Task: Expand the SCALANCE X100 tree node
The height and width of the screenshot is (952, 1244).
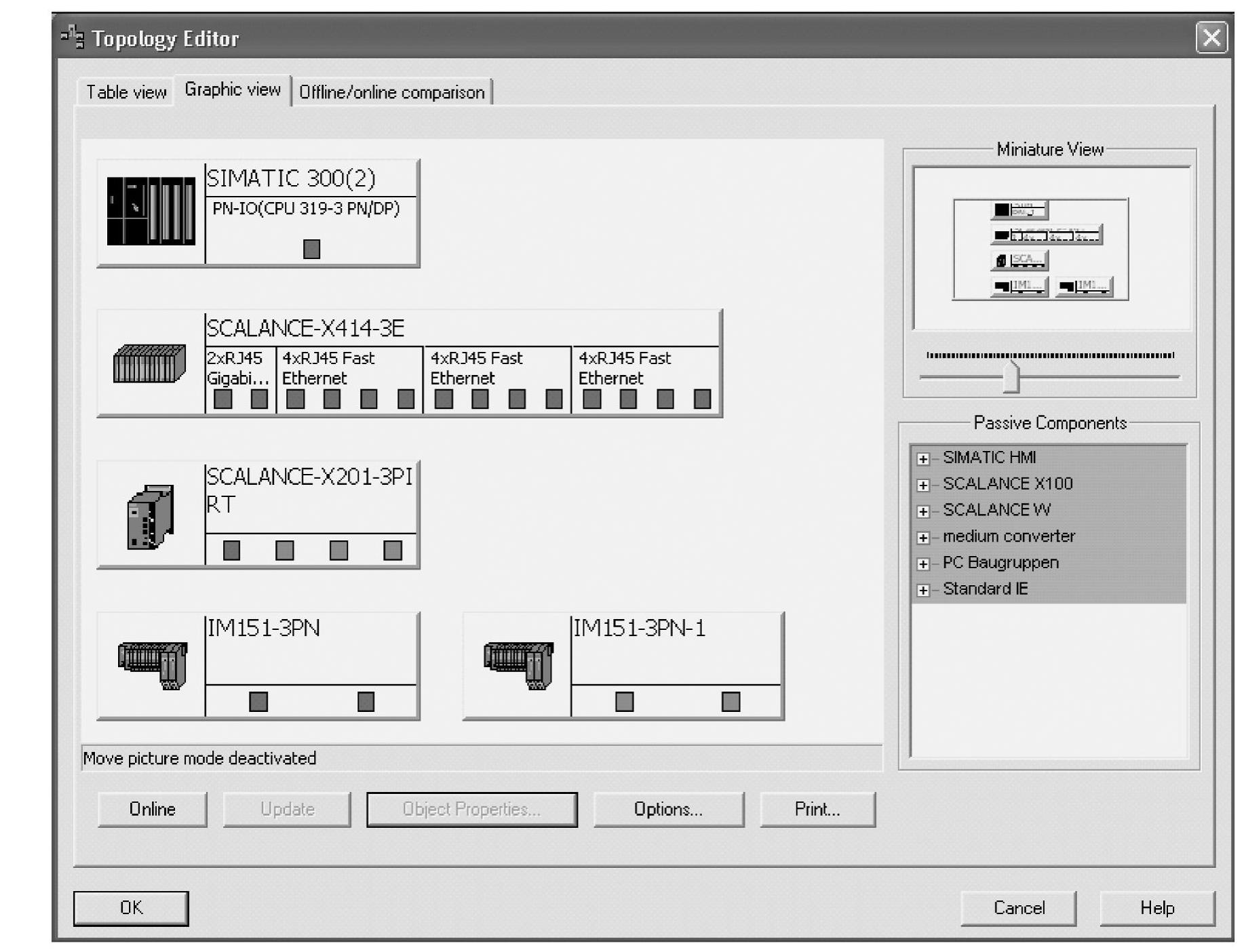Action: coord(922,485)
